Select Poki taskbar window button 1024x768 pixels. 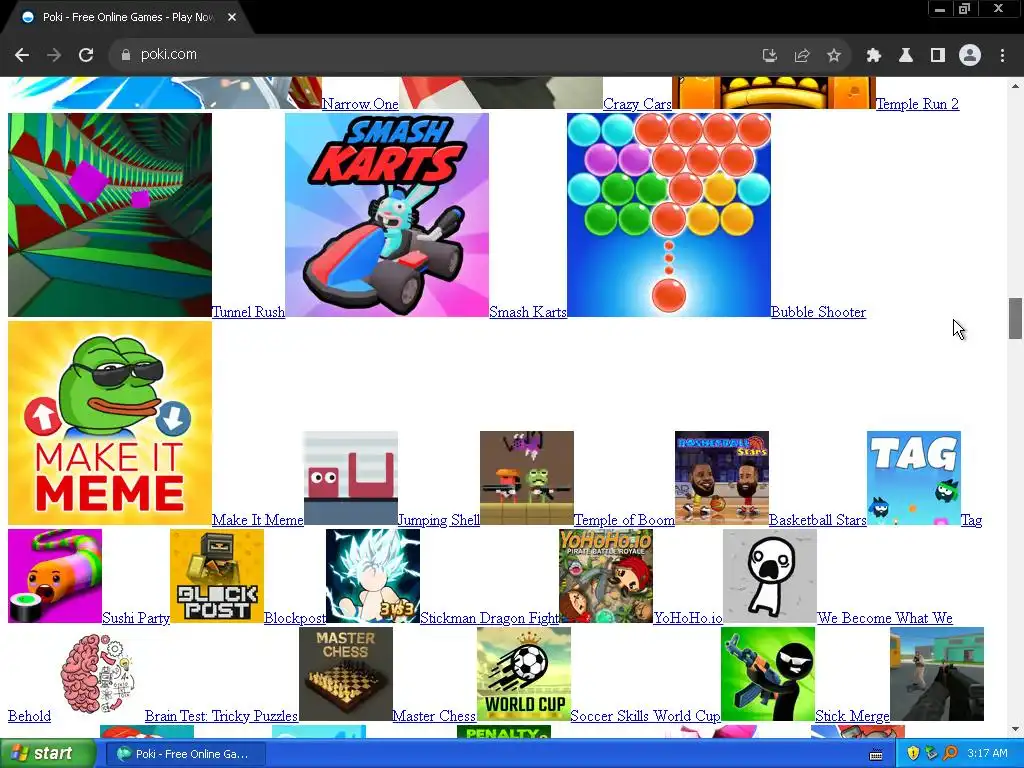(x=183, y=754)
